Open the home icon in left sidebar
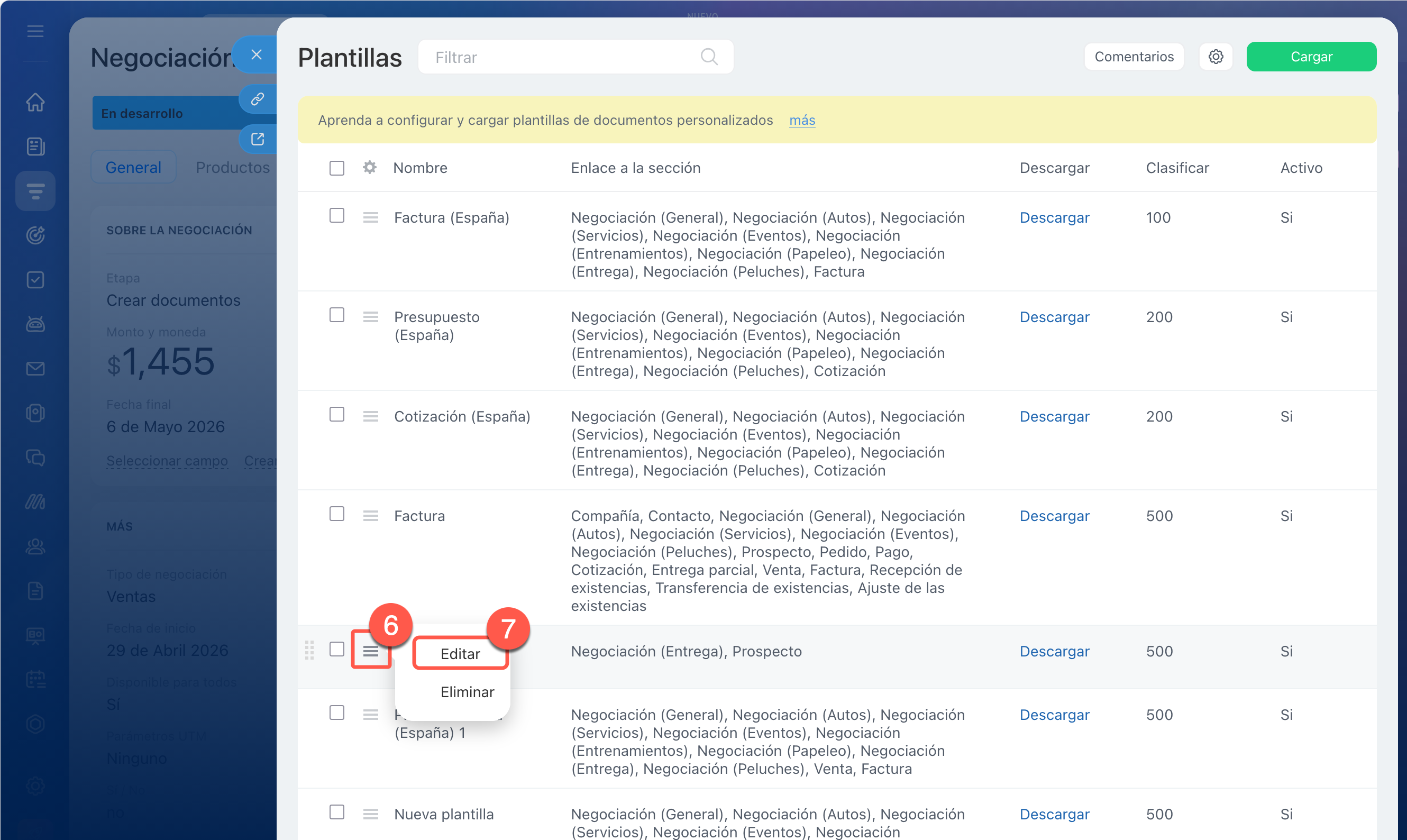The height and width of the screenshot is (840, 1407). (35, 103)
